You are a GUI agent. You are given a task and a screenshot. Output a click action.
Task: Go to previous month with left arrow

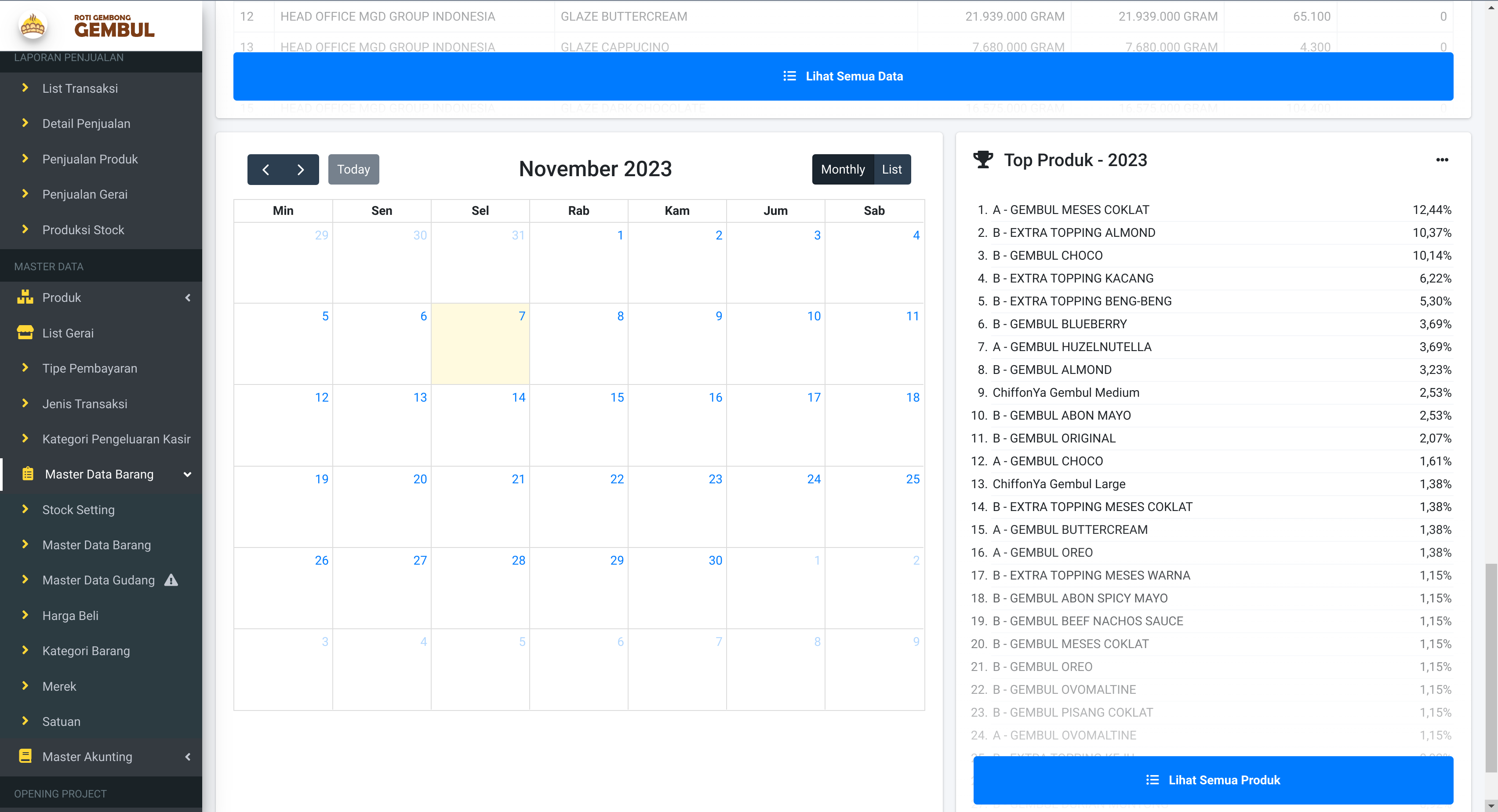coord(266,169)
